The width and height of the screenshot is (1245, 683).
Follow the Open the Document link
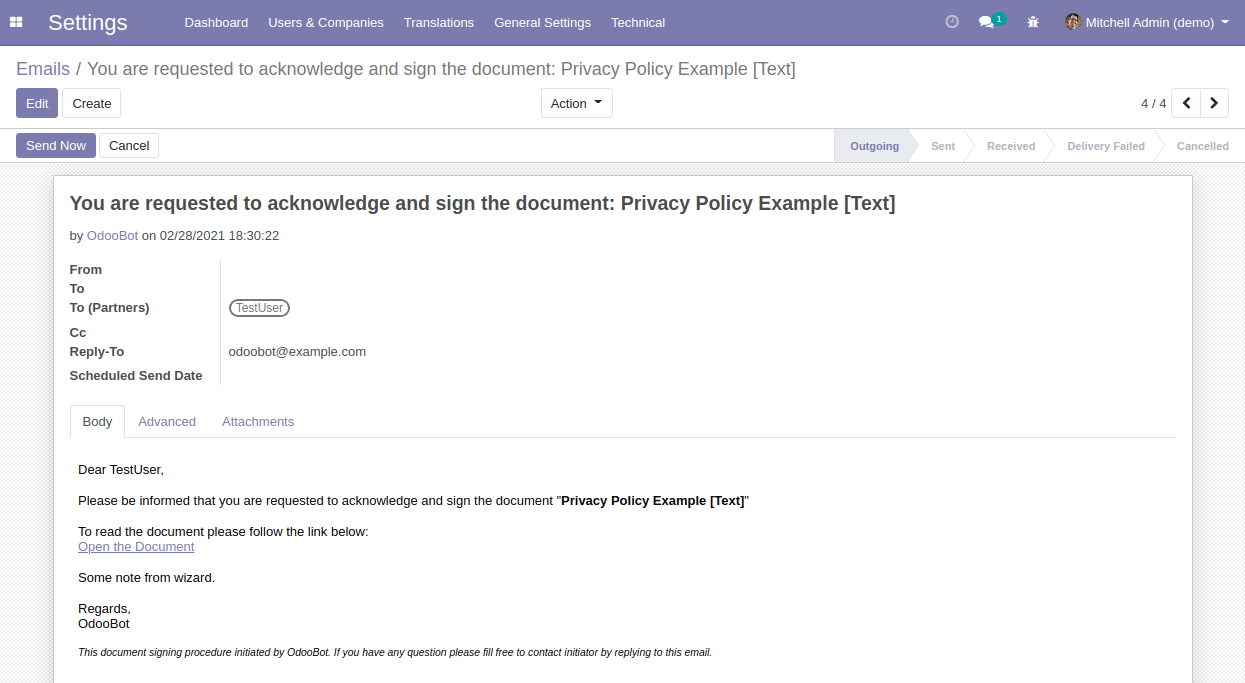pos(135,546)
